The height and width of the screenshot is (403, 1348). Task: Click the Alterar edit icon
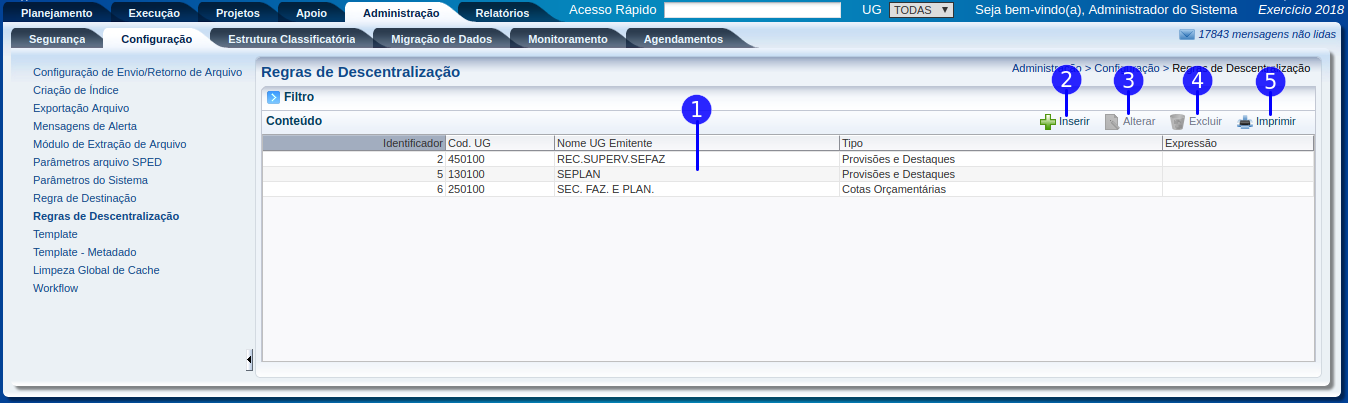tap(1112, 122)
